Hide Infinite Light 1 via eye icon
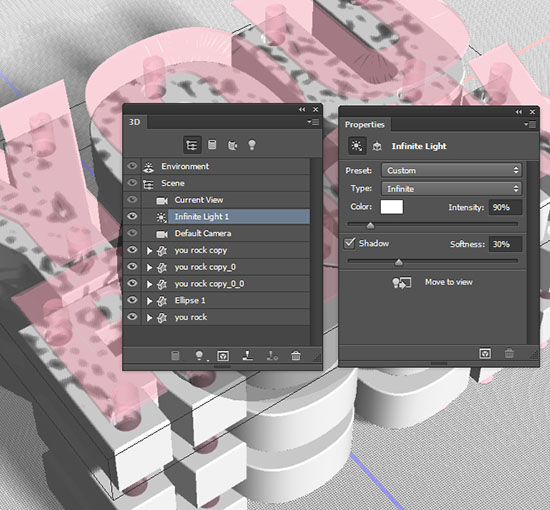Image resolution: width=550 pixels, height=510 pixels. point(132,216)
